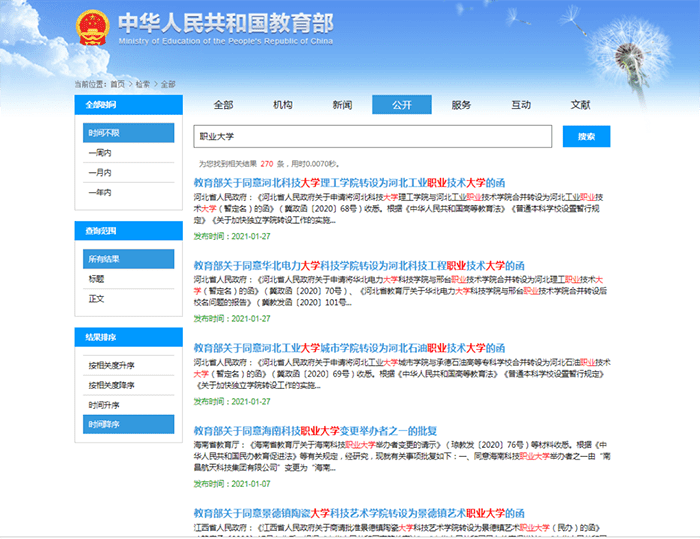Image resolution: width=700 pixels, height=539 pixels.
Task: Select the 一月内 time filter
Action: pyautogui.click(x=100, y=172)
